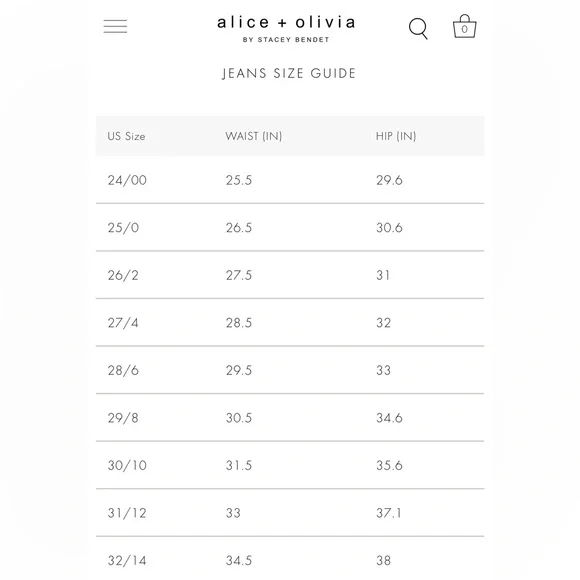Click the 32/14 size row
The width and height of the screenshot is (580, 580).
click(x=290, y=559)
